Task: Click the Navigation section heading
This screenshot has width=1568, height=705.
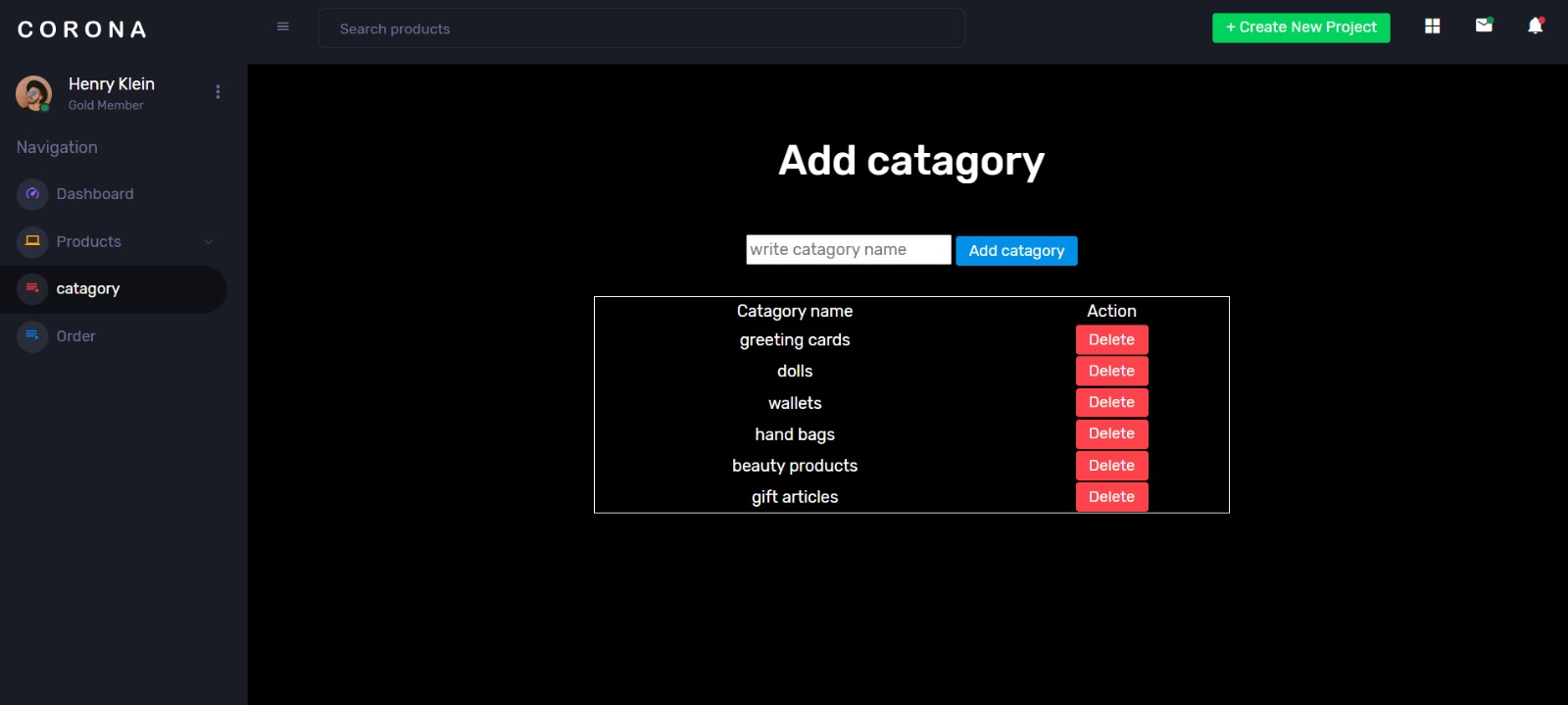Action: coord(57,147)
